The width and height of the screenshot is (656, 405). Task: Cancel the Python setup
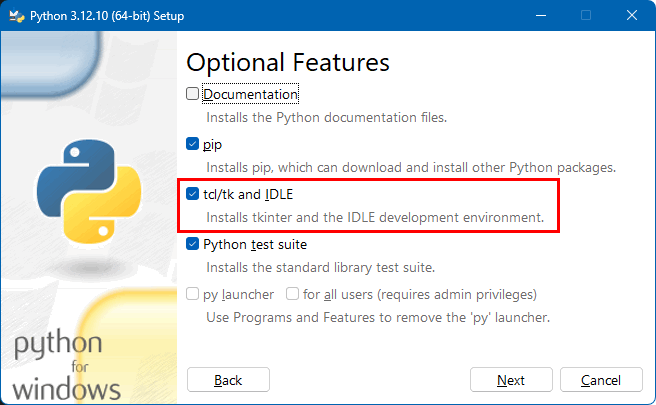601,380
